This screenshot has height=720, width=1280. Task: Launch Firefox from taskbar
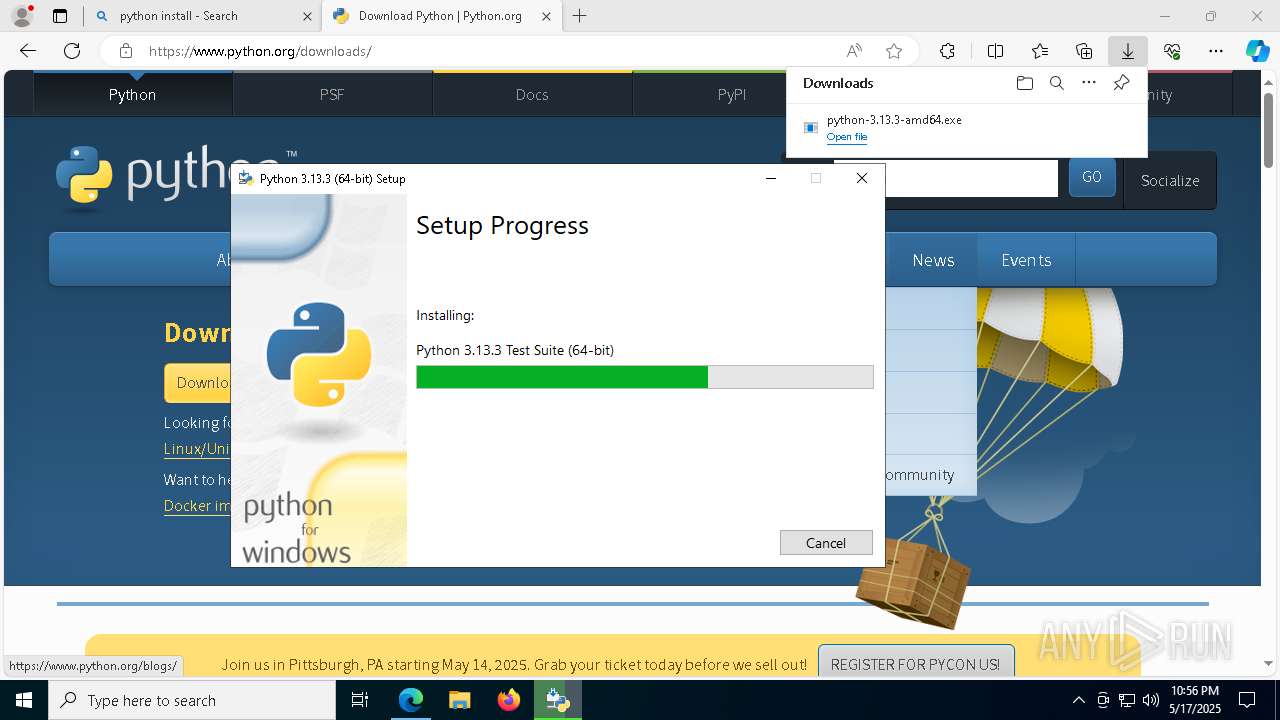[508, 700]
